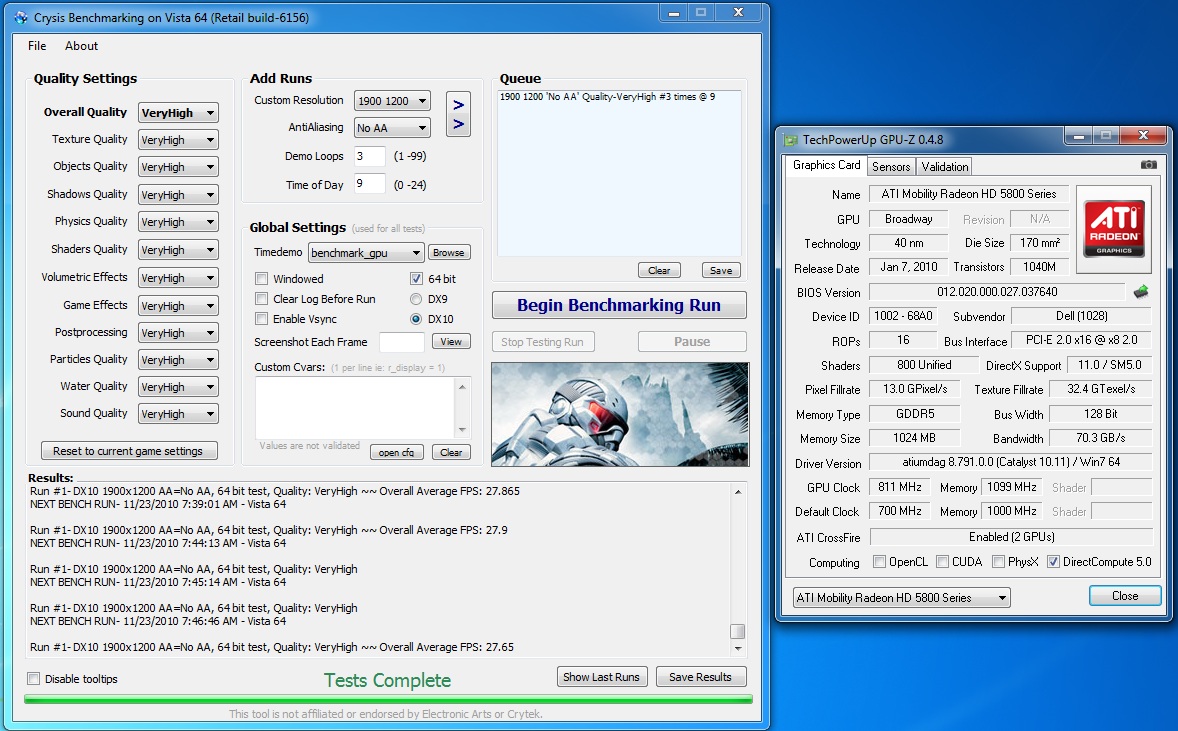The image size is (1178, 731).
Task: Click the Crysis nanosuit artwork image
Action: coord(619,414)
